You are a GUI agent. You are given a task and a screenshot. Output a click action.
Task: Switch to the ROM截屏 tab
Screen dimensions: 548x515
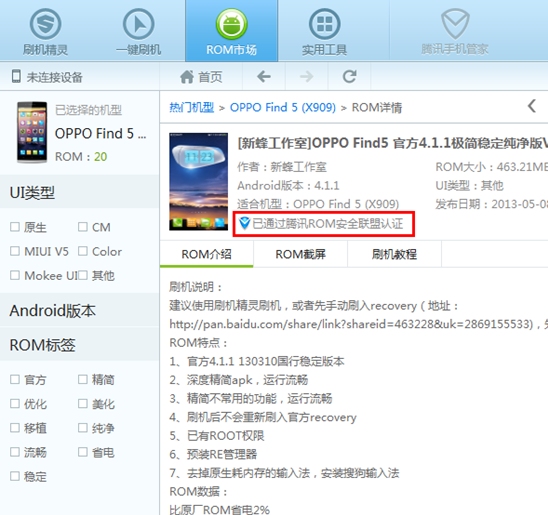[301, 254]
